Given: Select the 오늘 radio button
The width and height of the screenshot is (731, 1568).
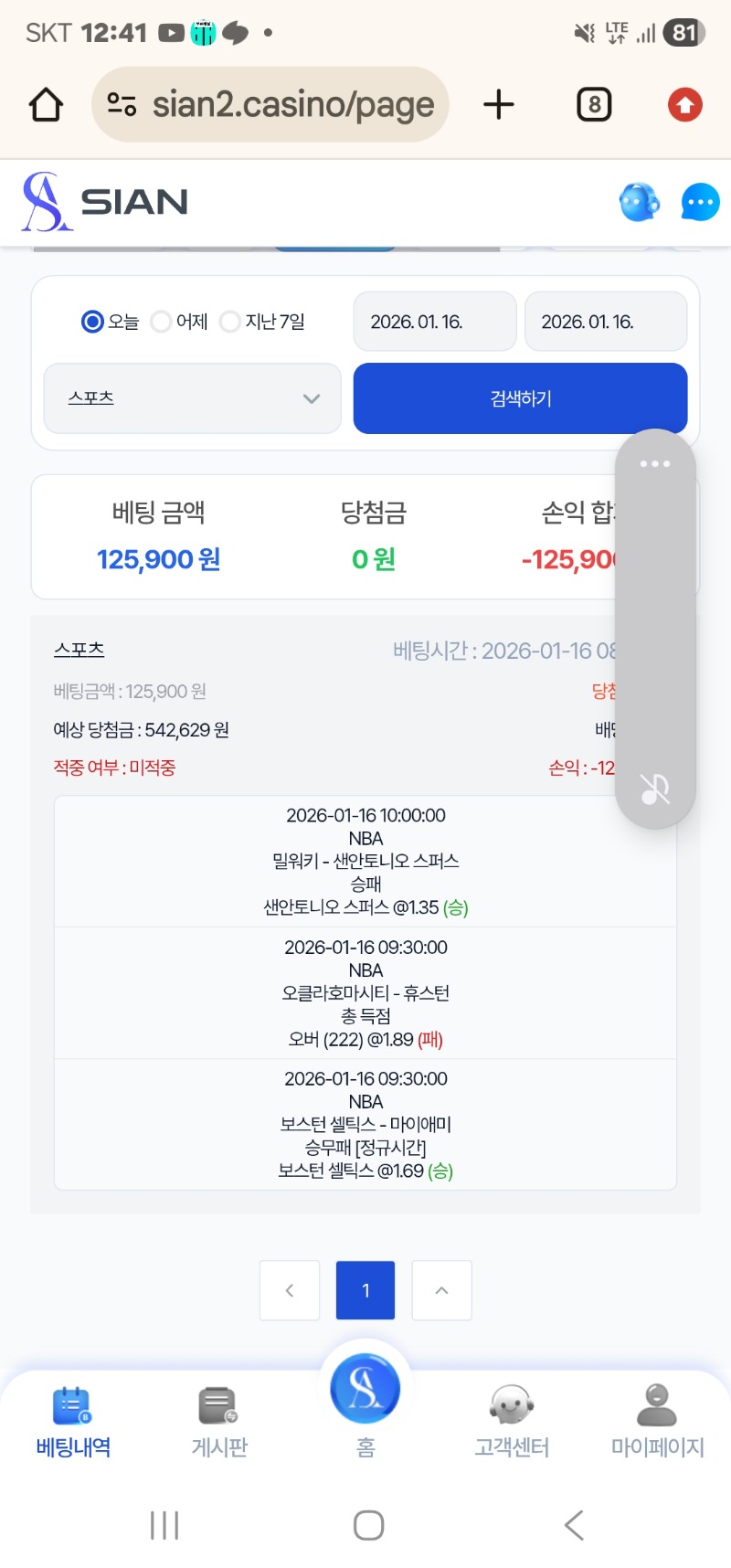Looking at the screenshot, I should 92,322.
